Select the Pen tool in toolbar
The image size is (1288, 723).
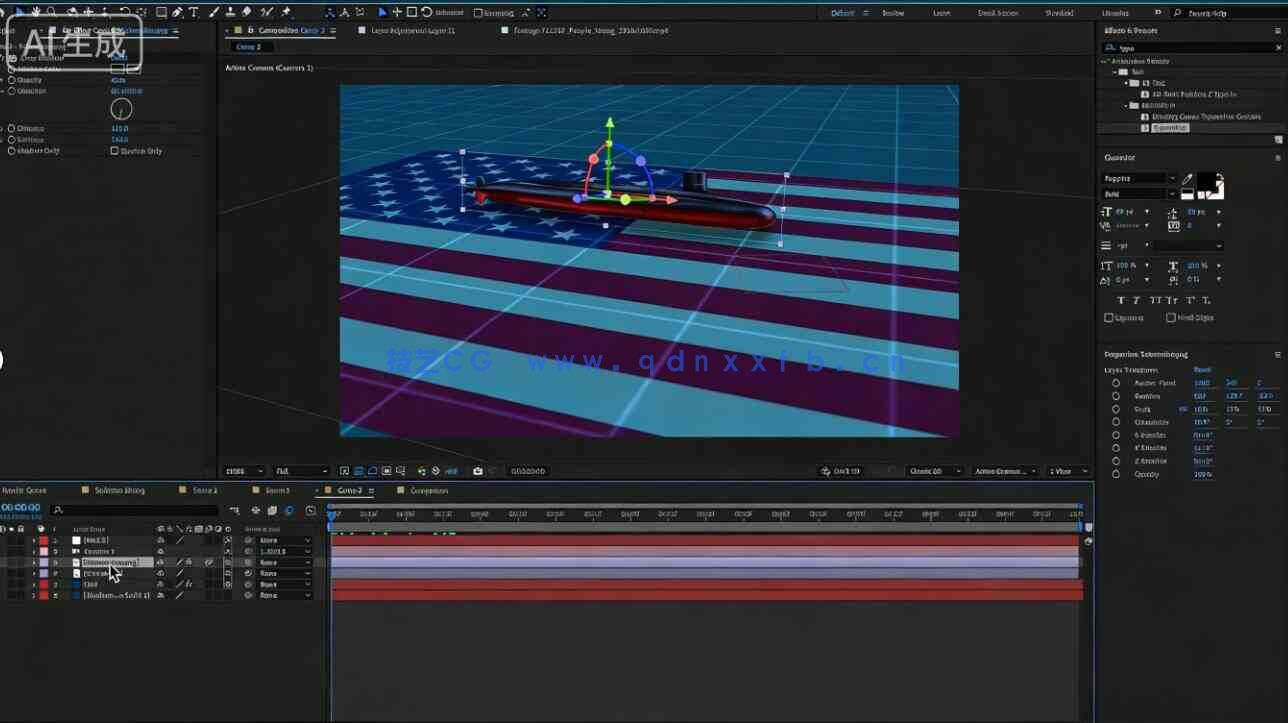177,12
